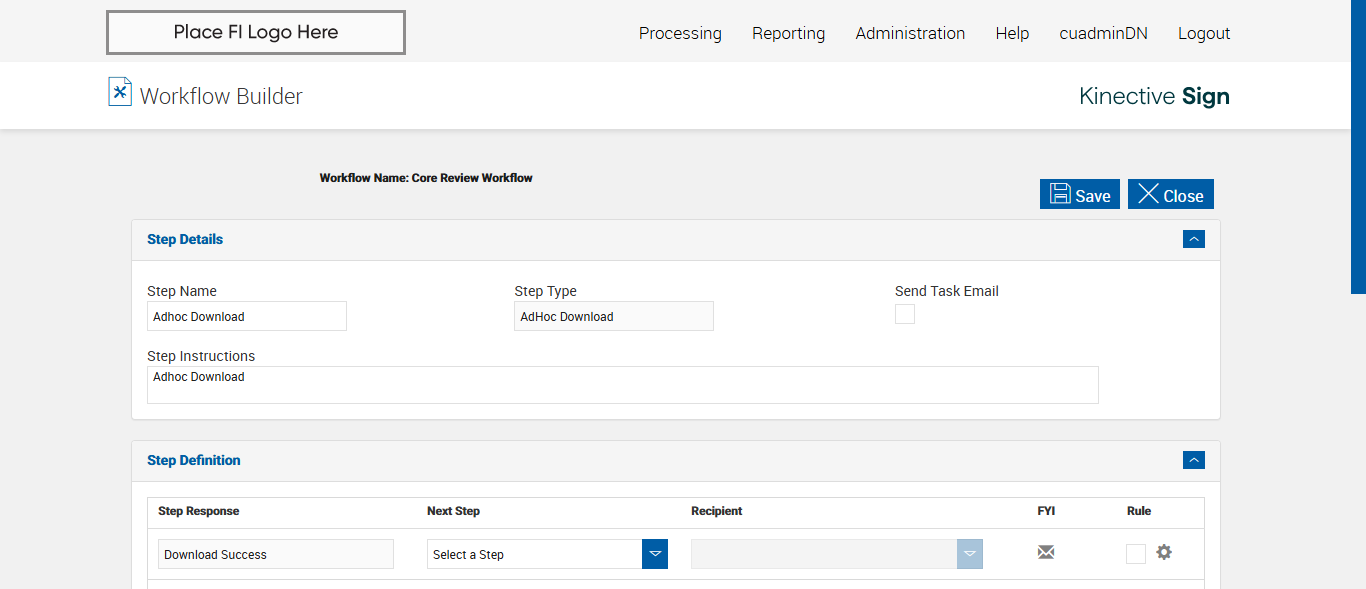
Task: Click the page vertical scrollbar
Action: click(1358, 150)
